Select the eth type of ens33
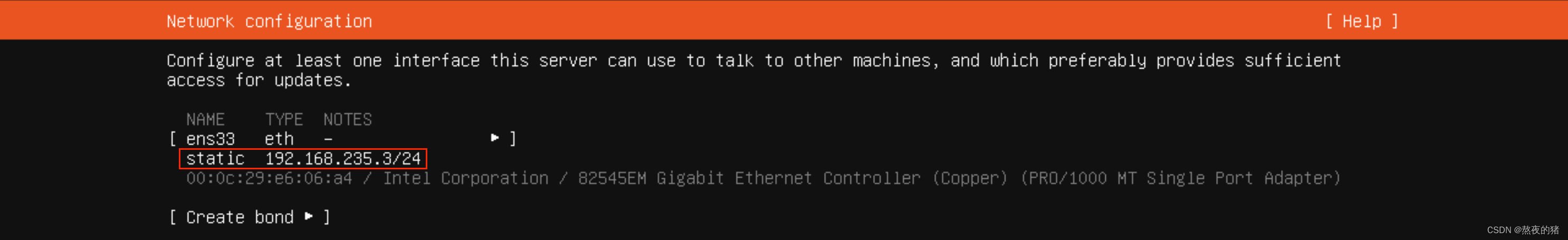This screenshot has width=1568, height=240. click(279, 139)
